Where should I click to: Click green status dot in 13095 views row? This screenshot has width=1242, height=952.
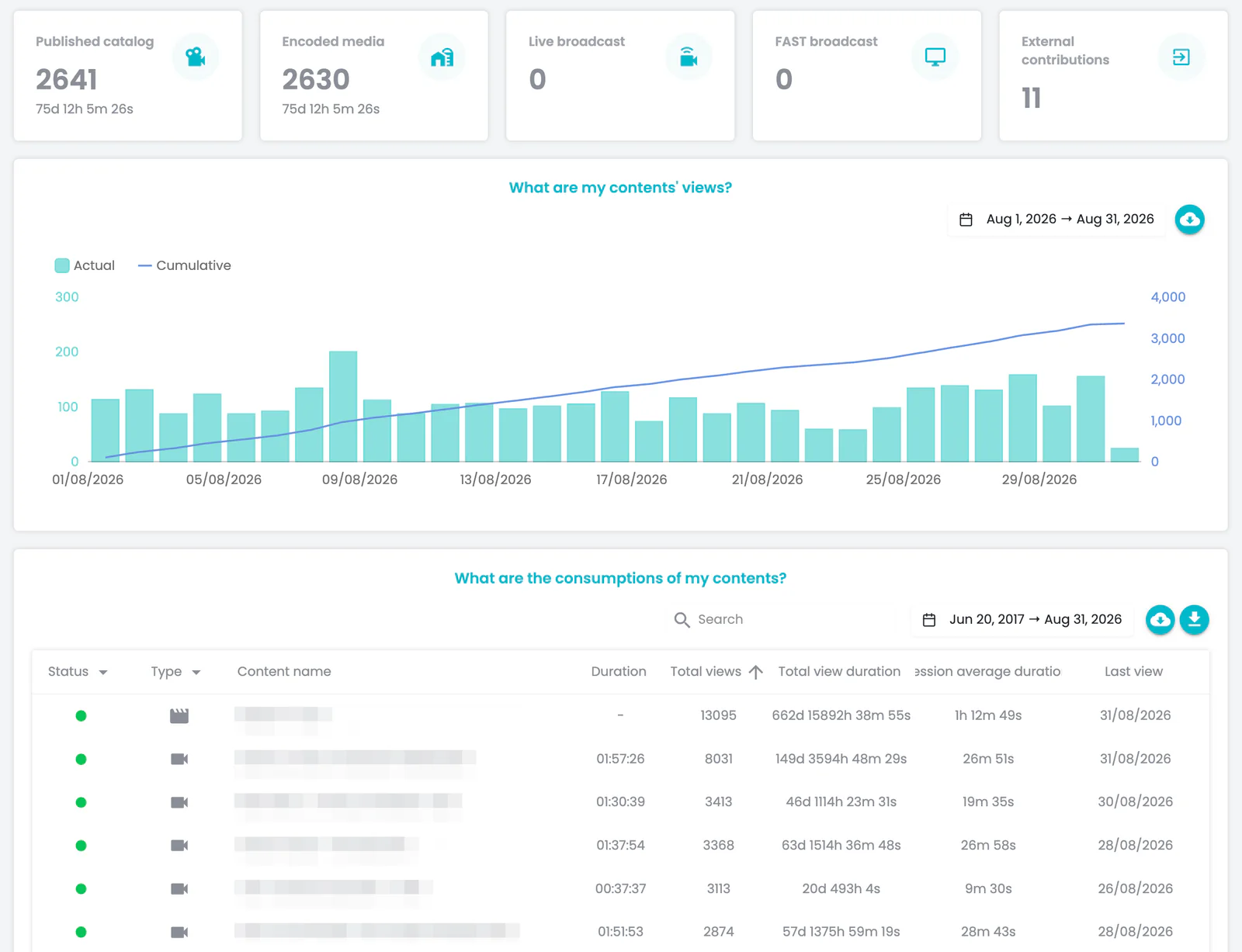81,715
